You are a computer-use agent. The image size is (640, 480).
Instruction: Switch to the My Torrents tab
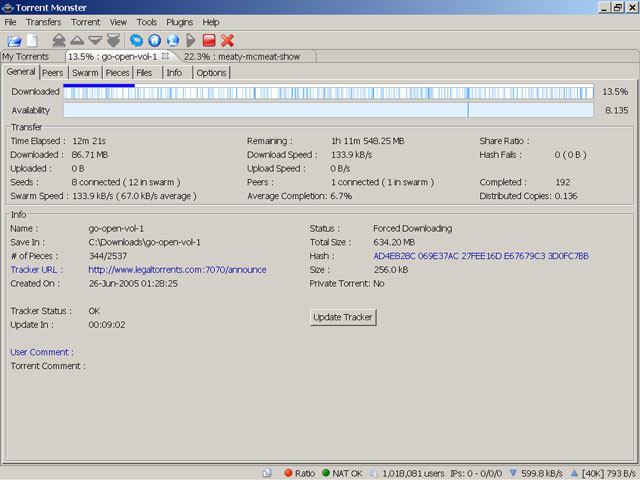coord(26,56)
